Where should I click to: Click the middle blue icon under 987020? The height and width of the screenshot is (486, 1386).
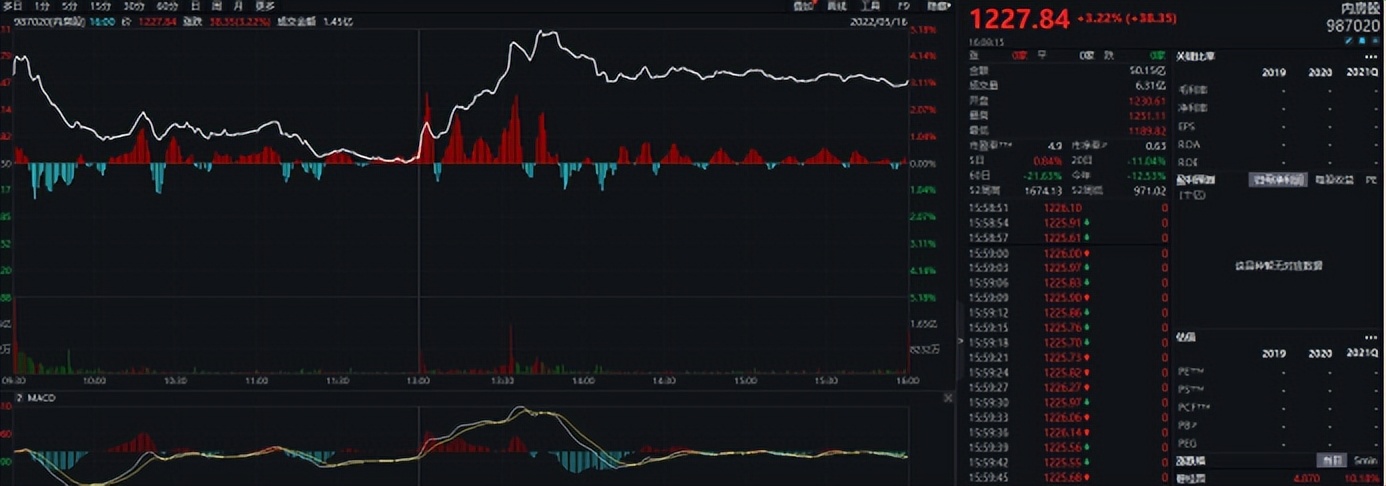1362,41
